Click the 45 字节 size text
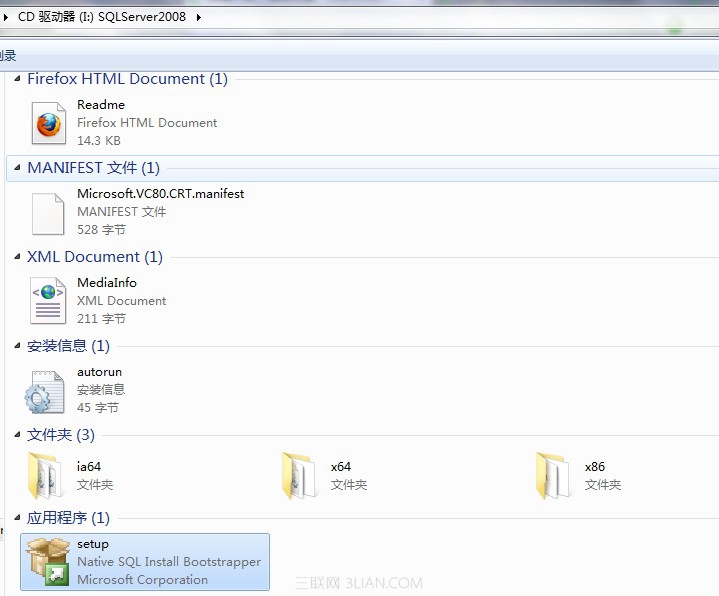 pyautogui.click(x=98, y=408)
